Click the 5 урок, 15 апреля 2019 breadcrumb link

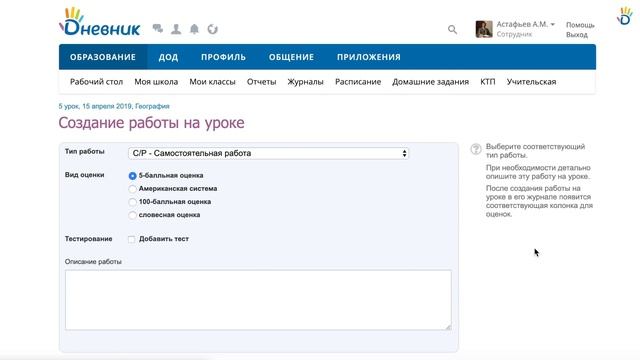pyautogui.click(x=95, y=106)
